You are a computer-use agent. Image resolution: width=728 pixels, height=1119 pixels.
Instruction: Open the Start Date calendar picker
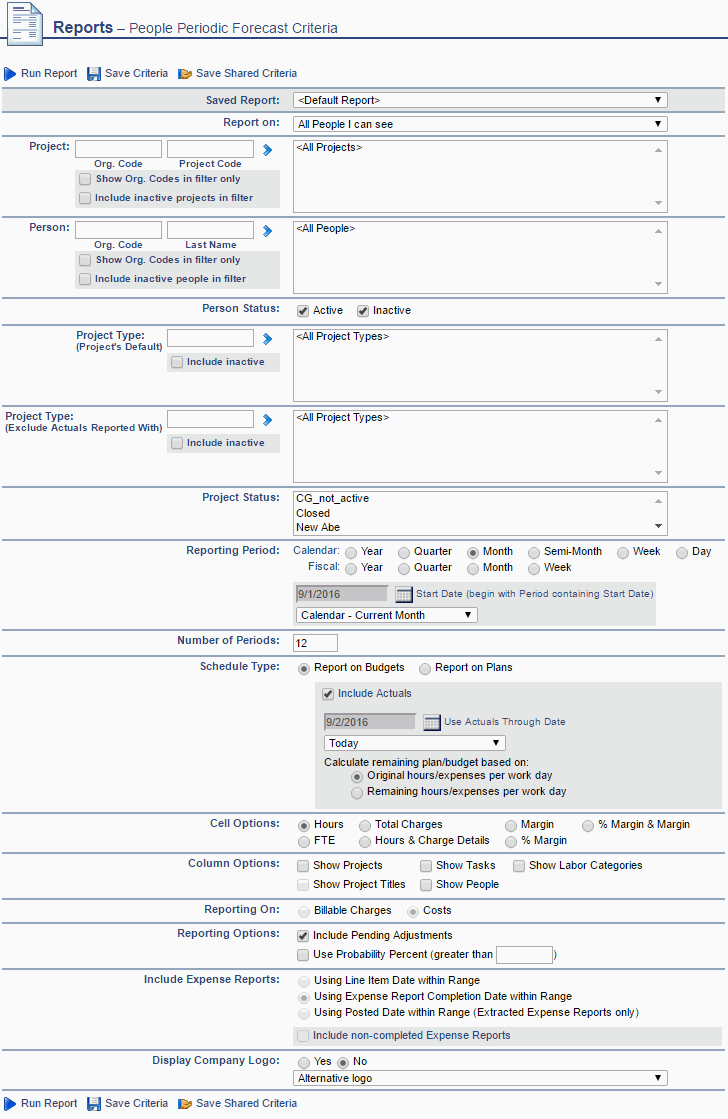tap(404, 594)
